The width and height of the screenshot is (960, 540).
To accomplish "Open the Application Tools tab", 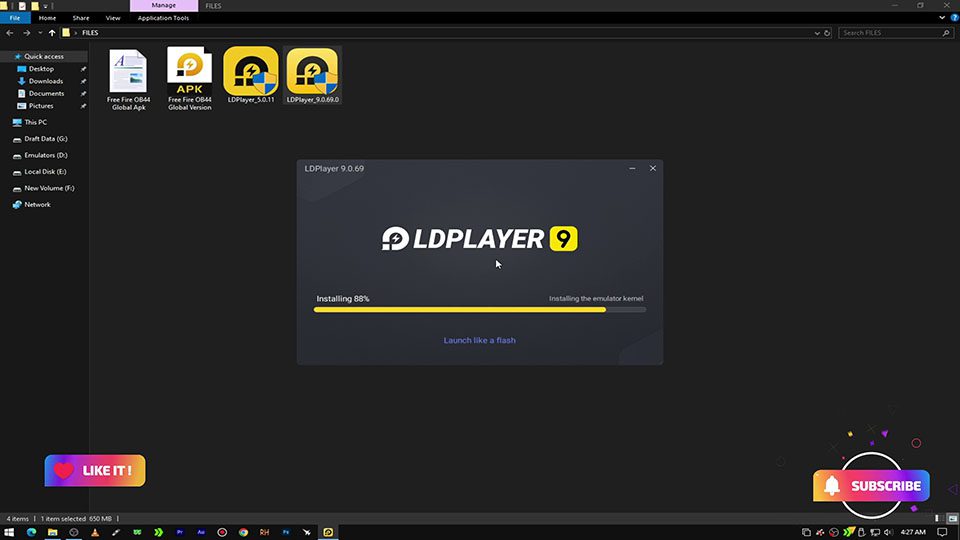I will 163,18.
